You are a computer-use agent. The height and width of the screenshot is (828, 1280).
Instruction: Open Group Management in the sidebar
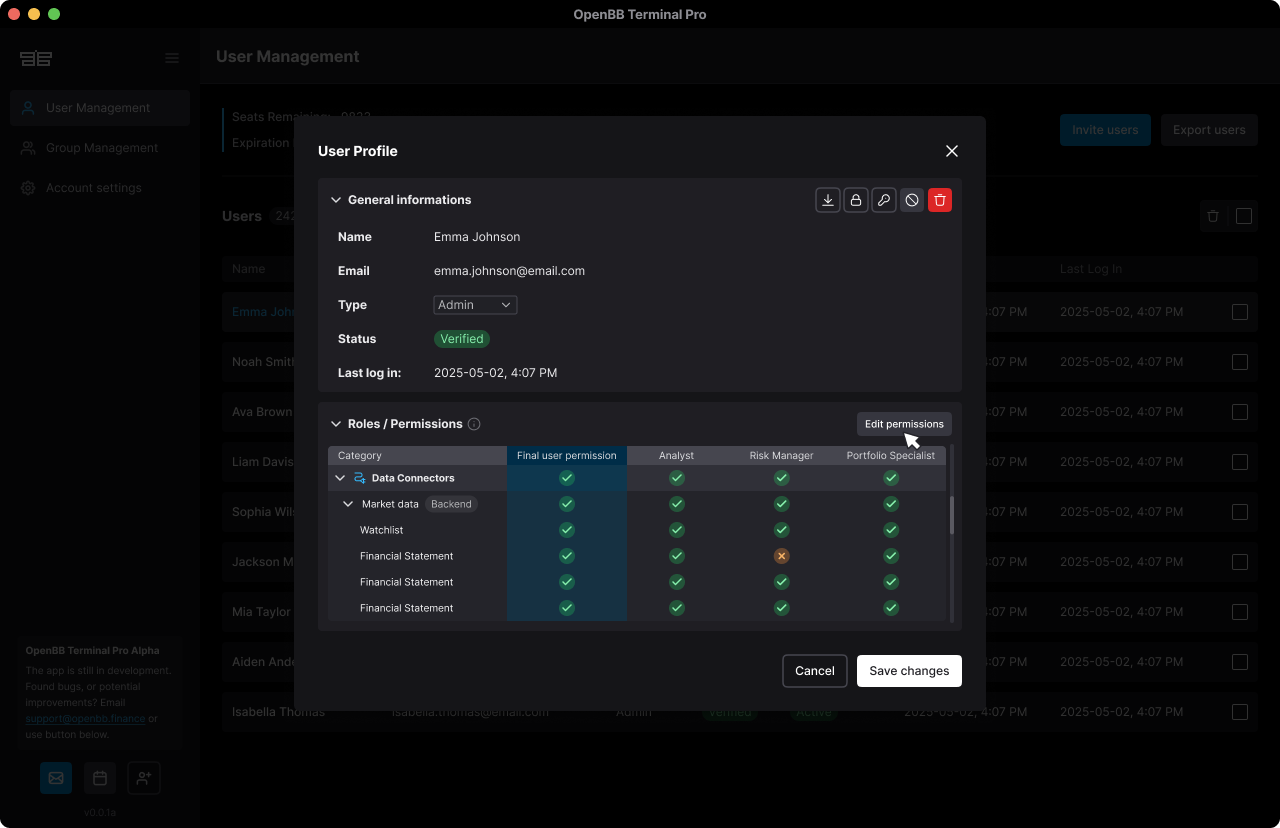[x=100, y=148]
